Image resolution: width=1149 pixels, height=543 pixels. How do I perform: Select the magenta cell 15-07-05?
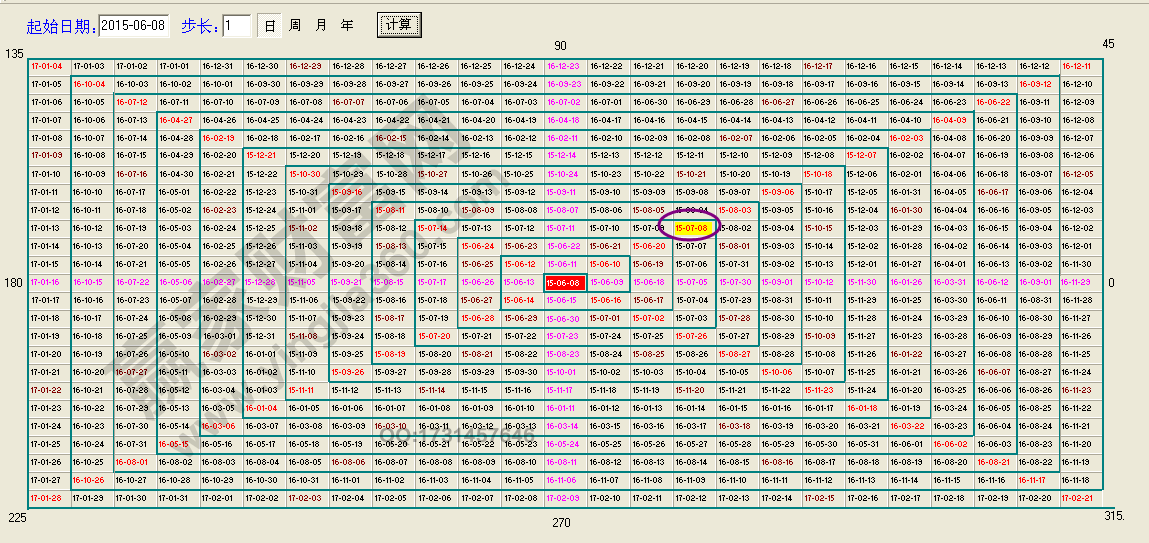pyautogui.click(x=691, y=282)
